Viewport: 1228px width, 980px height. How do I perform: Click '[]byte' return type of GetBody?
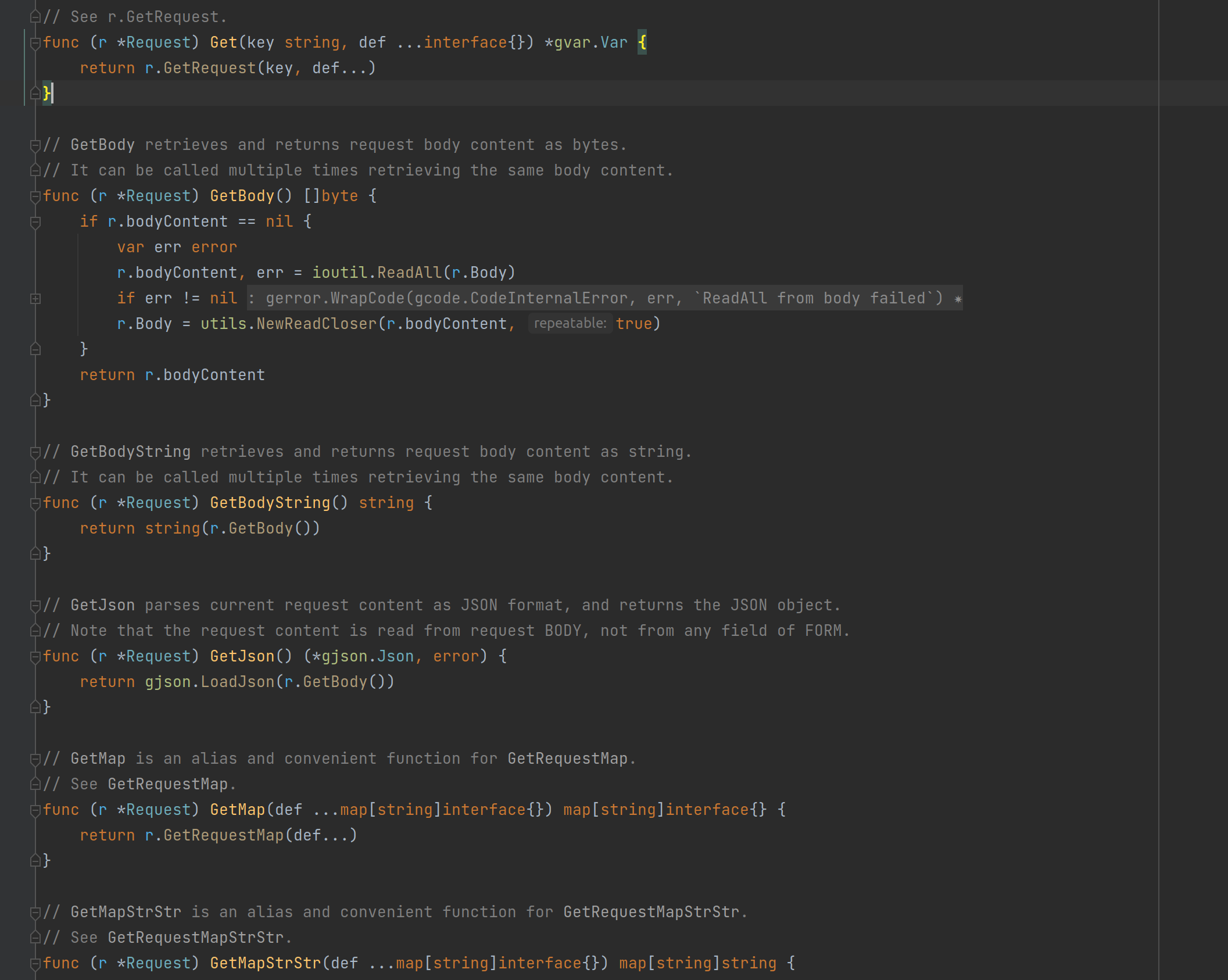(x=331, y=196)
